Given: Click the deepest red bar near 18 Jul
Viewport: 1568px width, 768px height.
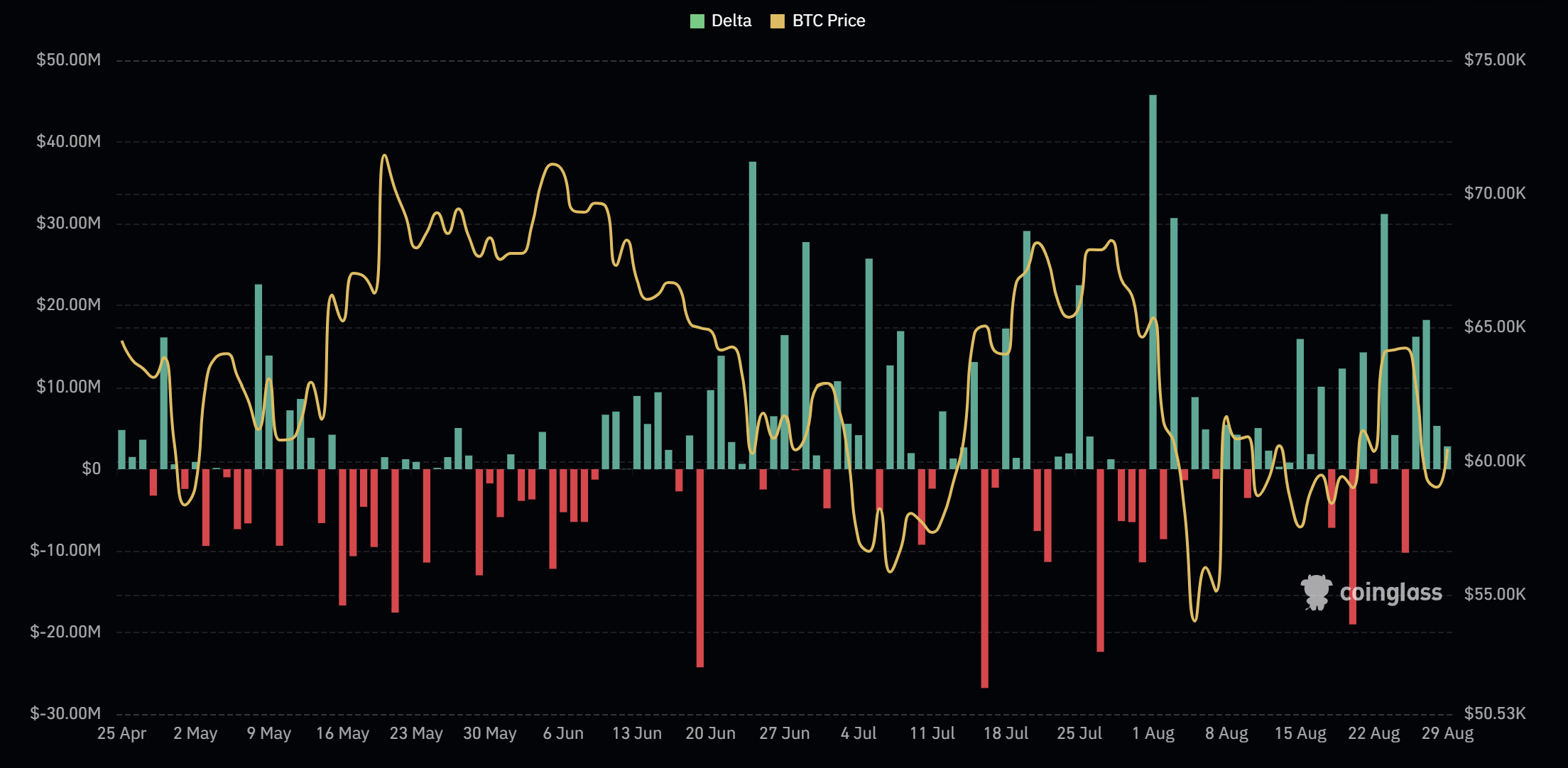Looking at the screenshot, I should coord(984,578).
